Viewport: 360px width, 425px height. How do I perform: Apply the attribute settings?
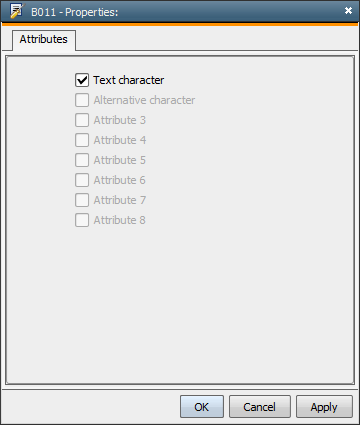point(324,407)
